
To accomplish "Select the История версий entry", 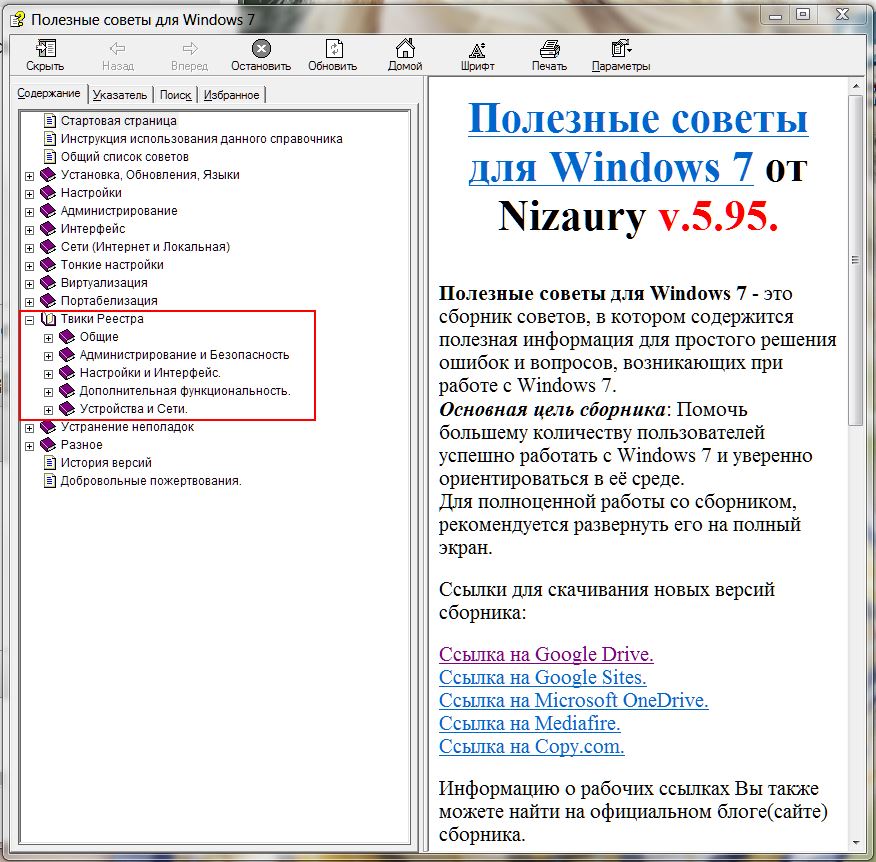I will (106, 463).
